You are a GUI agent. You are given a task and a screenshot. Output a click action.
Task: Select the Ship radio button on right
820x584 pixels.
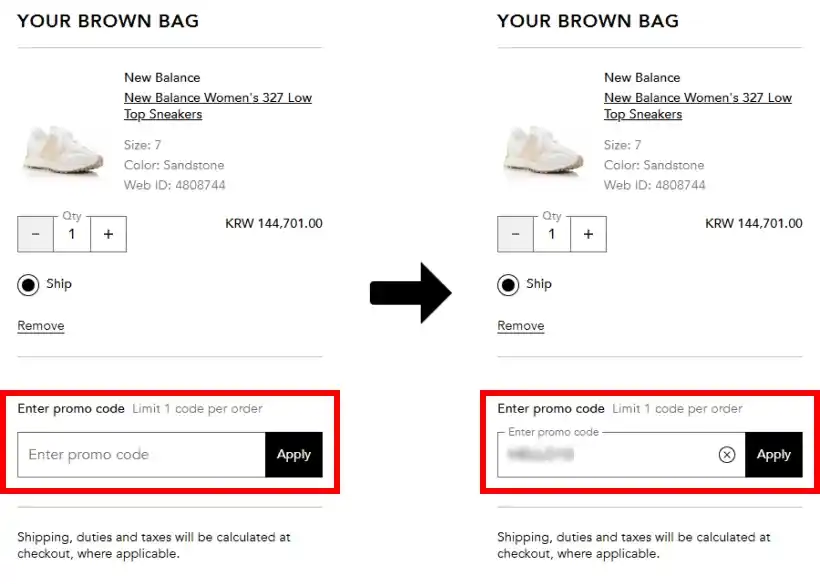(x=508, y=285)
